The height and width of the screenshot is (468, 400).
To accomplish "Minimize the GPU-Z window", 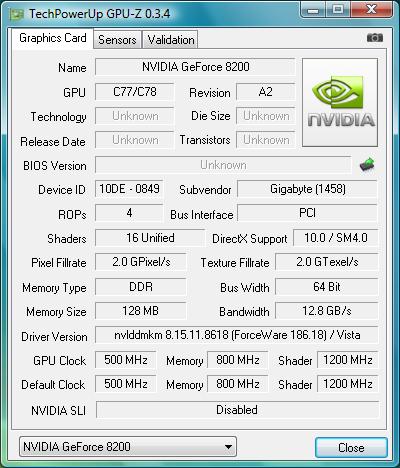I will pyautogui.click(x=313, y=10).
